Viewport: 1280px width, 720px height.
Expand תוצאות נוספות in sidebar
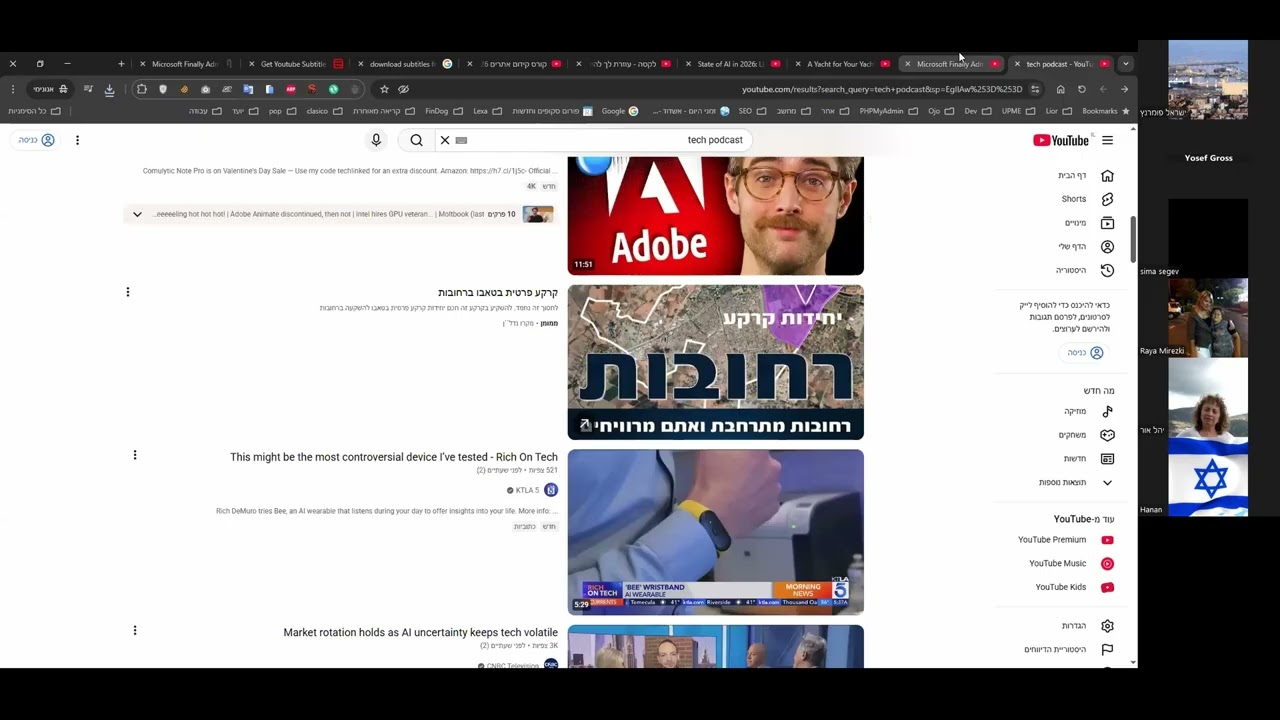[1076, 482]
